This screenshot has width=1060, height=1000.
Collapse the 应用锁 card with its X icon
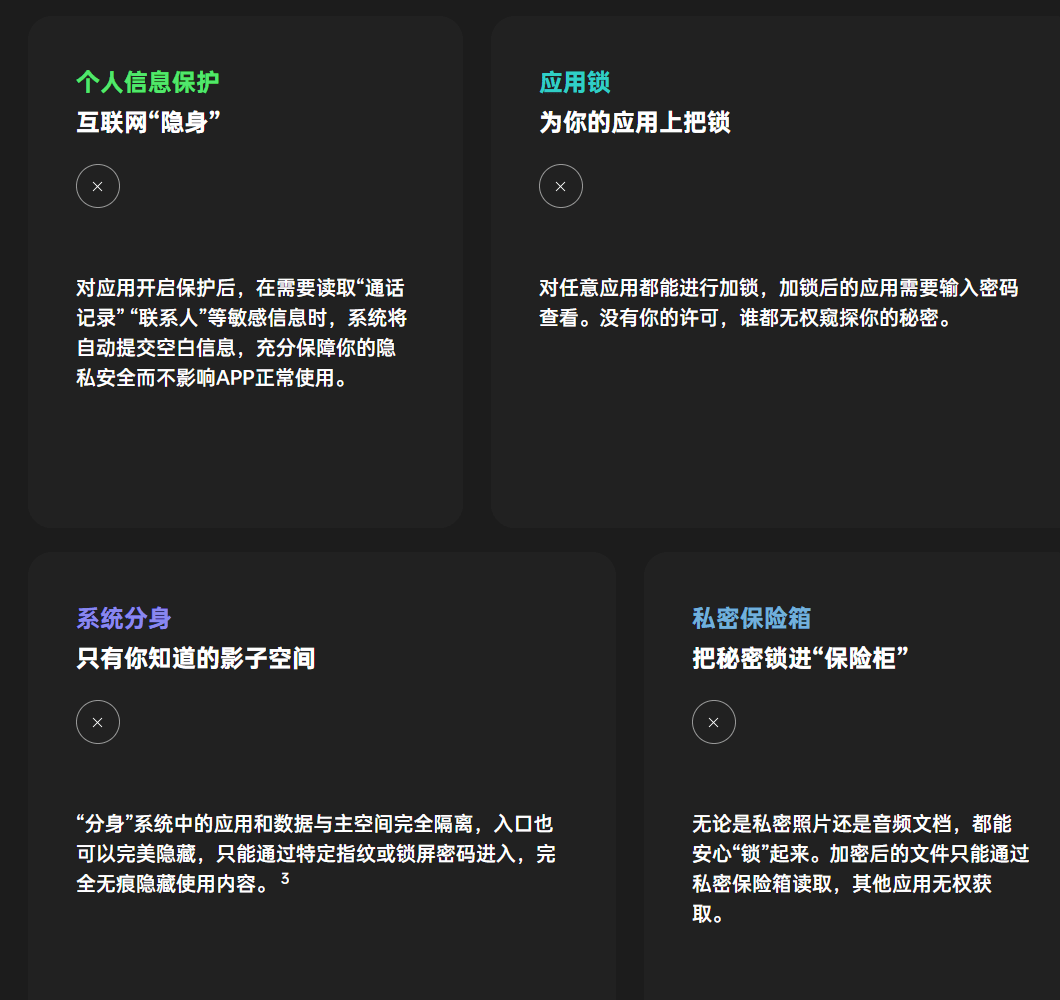tap(560, 186)
